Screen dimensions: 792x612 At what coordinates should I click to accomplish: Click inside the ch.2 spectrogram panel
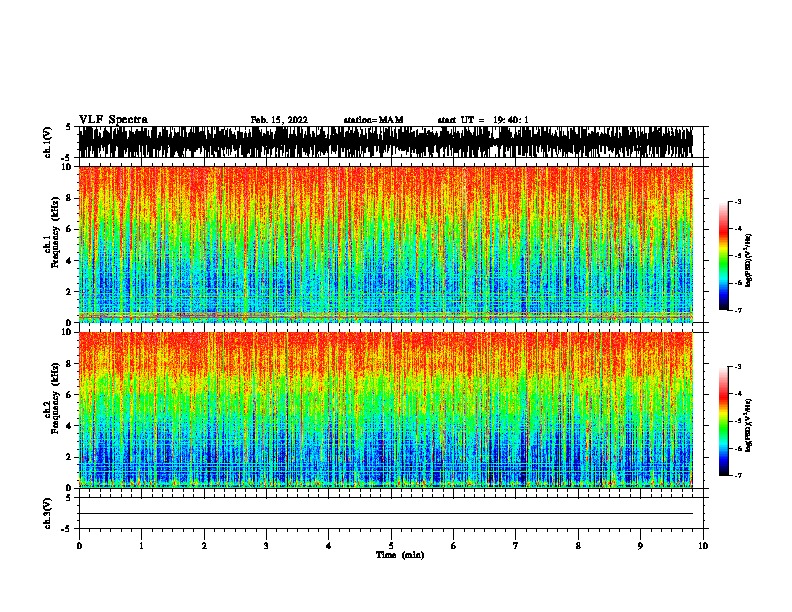[386, 410]
